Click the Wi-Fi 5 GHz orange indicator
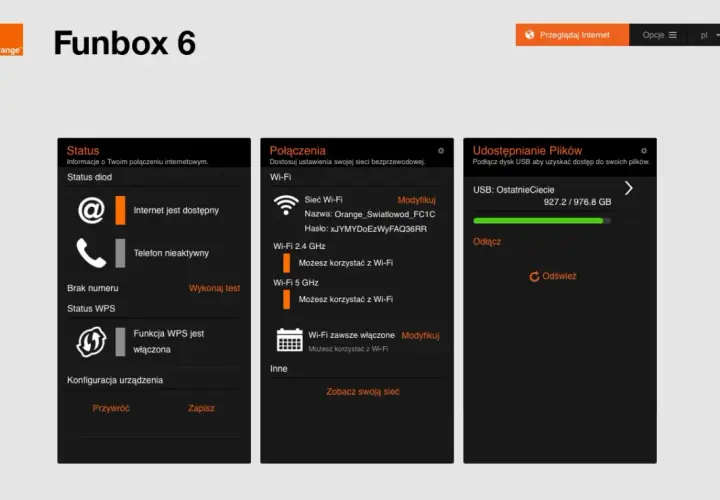This screenshot has height=500, width=720. [287, 299]
